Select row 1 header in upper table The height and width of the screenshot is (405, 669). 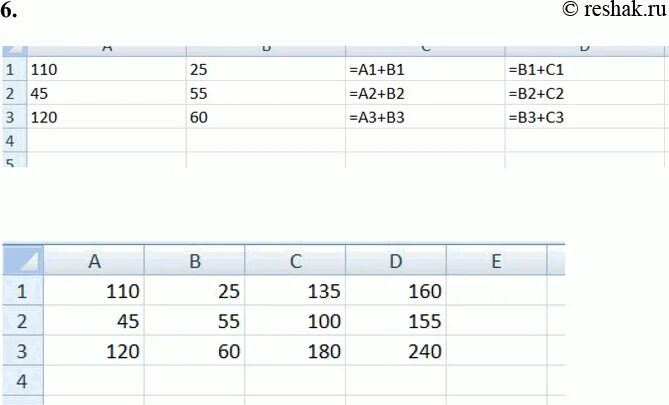click(x=15, y=69)
